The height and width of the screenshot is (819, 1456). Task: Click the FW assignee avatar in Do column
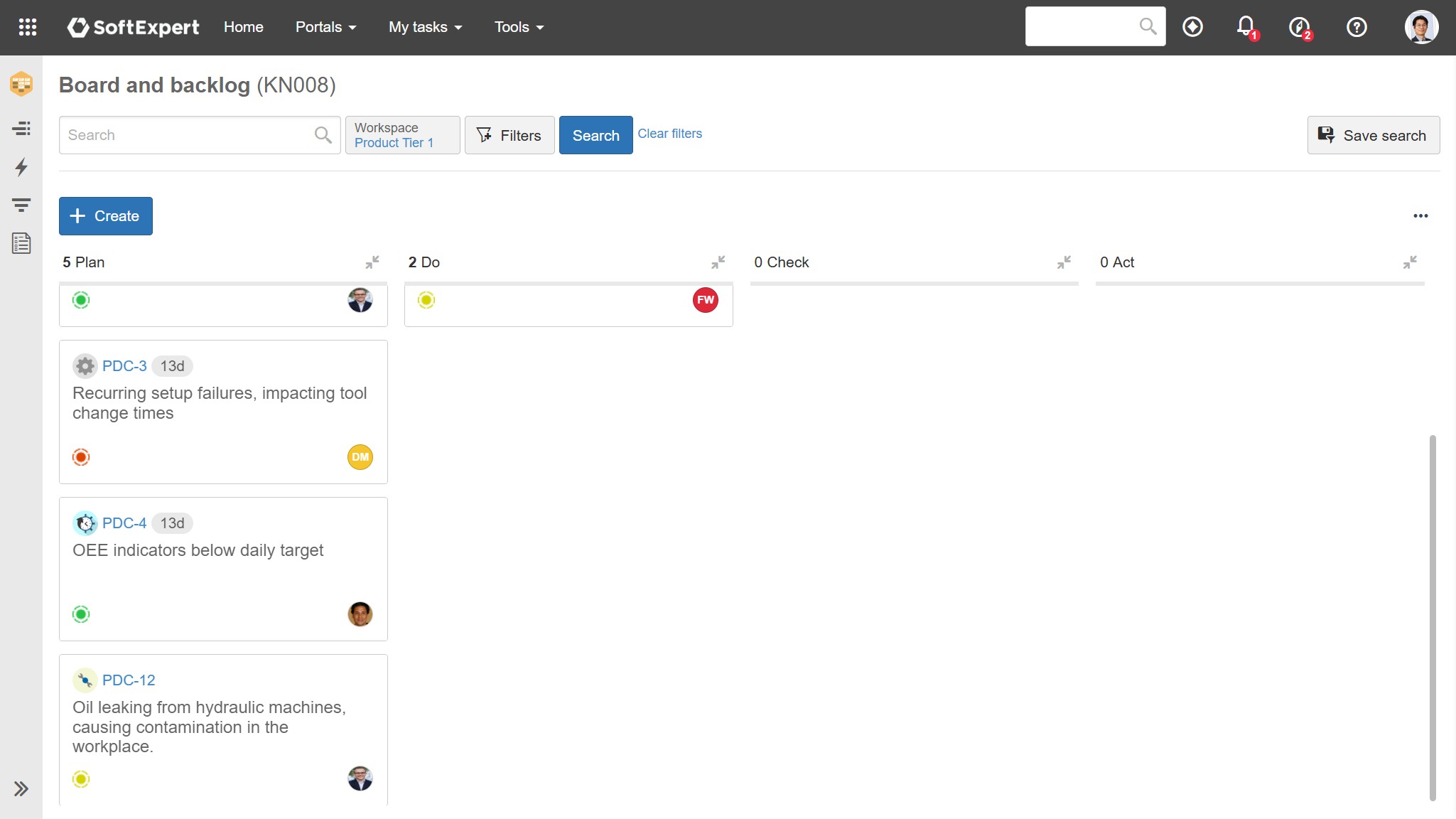pos(706,300)
